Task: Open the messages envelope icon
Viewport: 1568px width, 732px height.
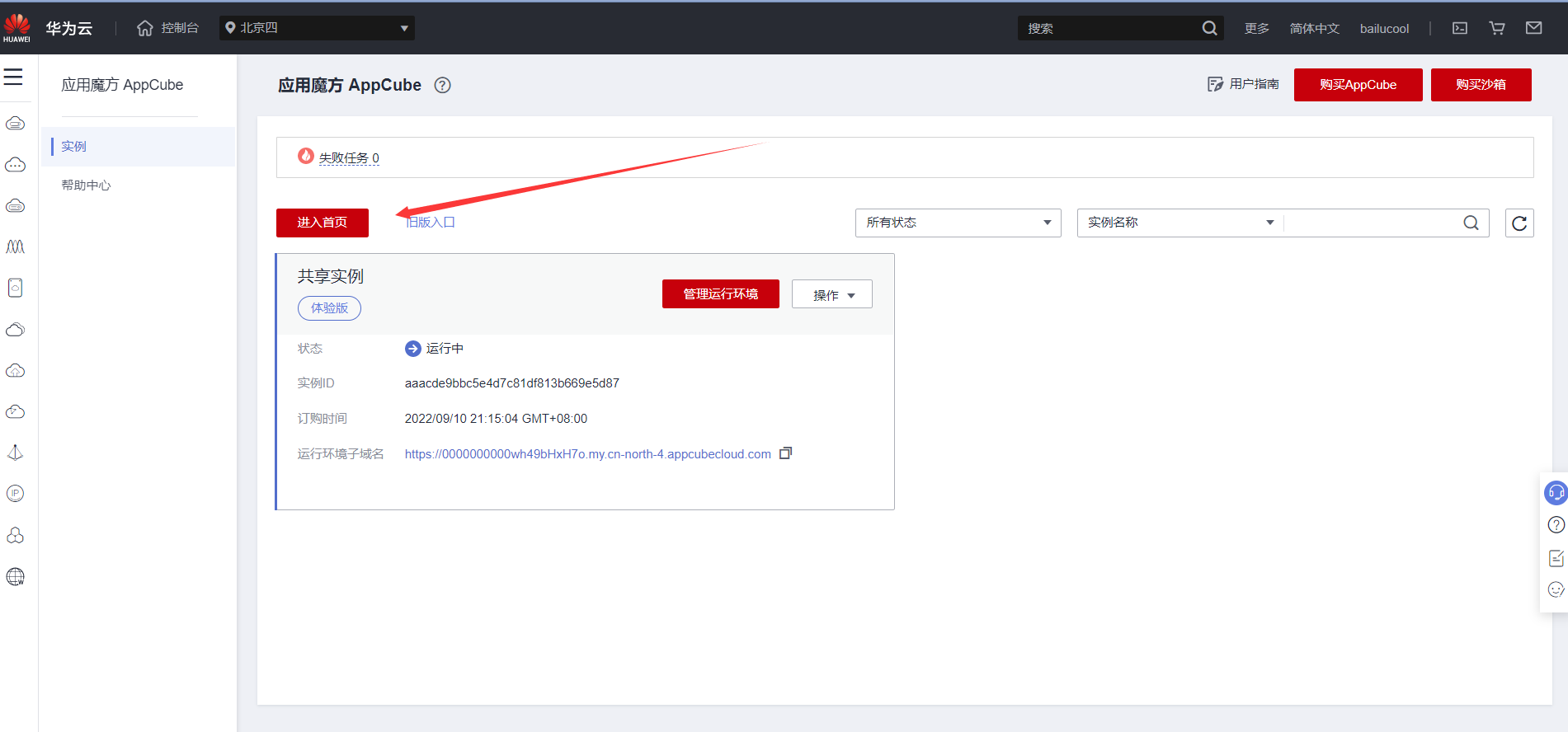Action: coord(1534,28)
